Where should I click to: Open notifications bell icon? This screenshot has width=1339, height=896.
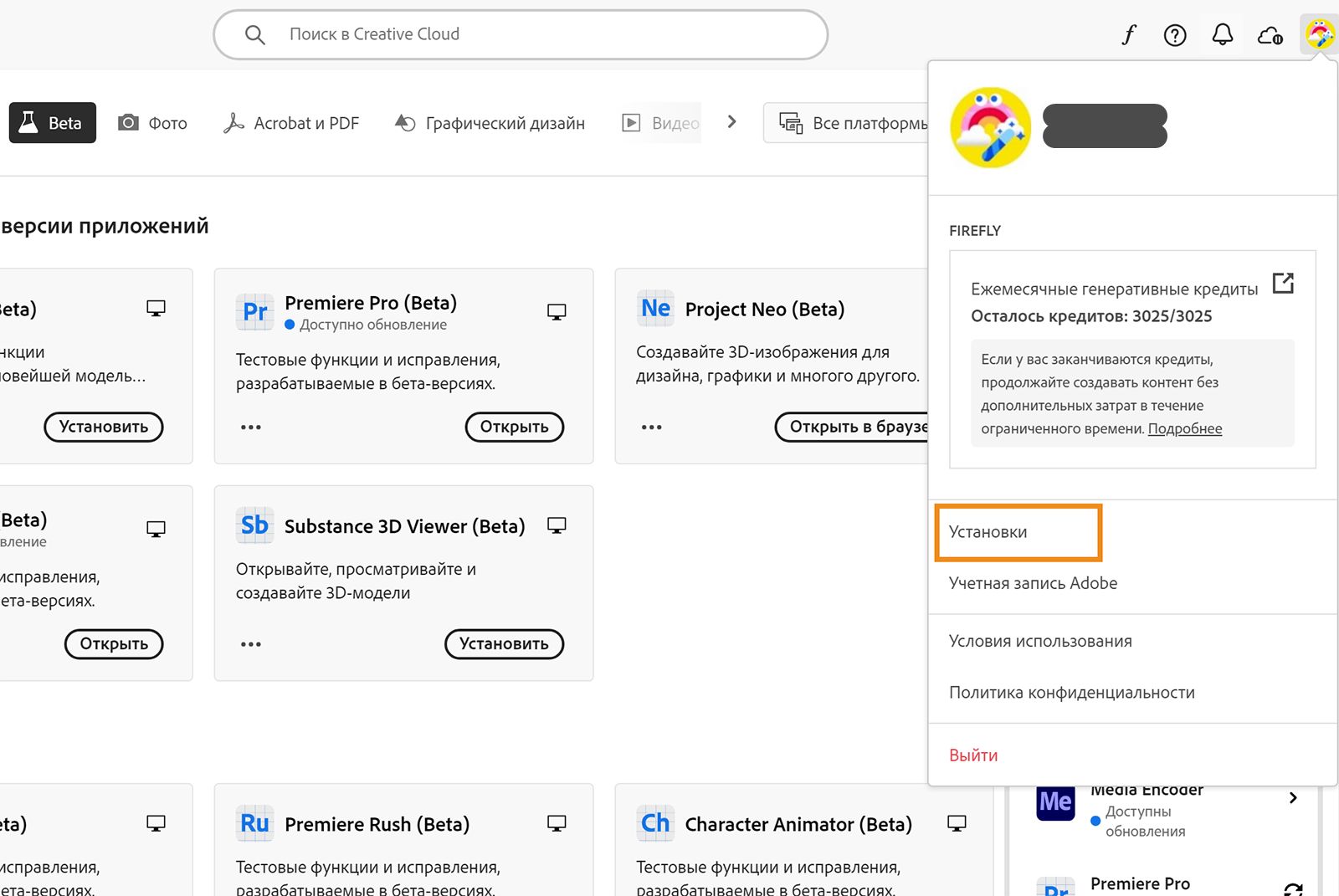(1223, 34)
